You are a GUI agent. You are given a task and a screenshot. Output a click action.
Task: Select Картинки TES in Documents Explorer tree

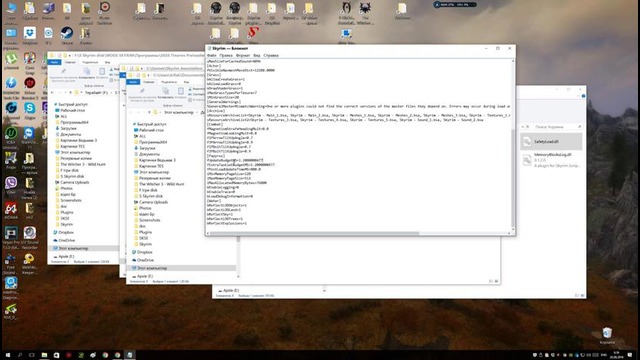click(151, 166)
